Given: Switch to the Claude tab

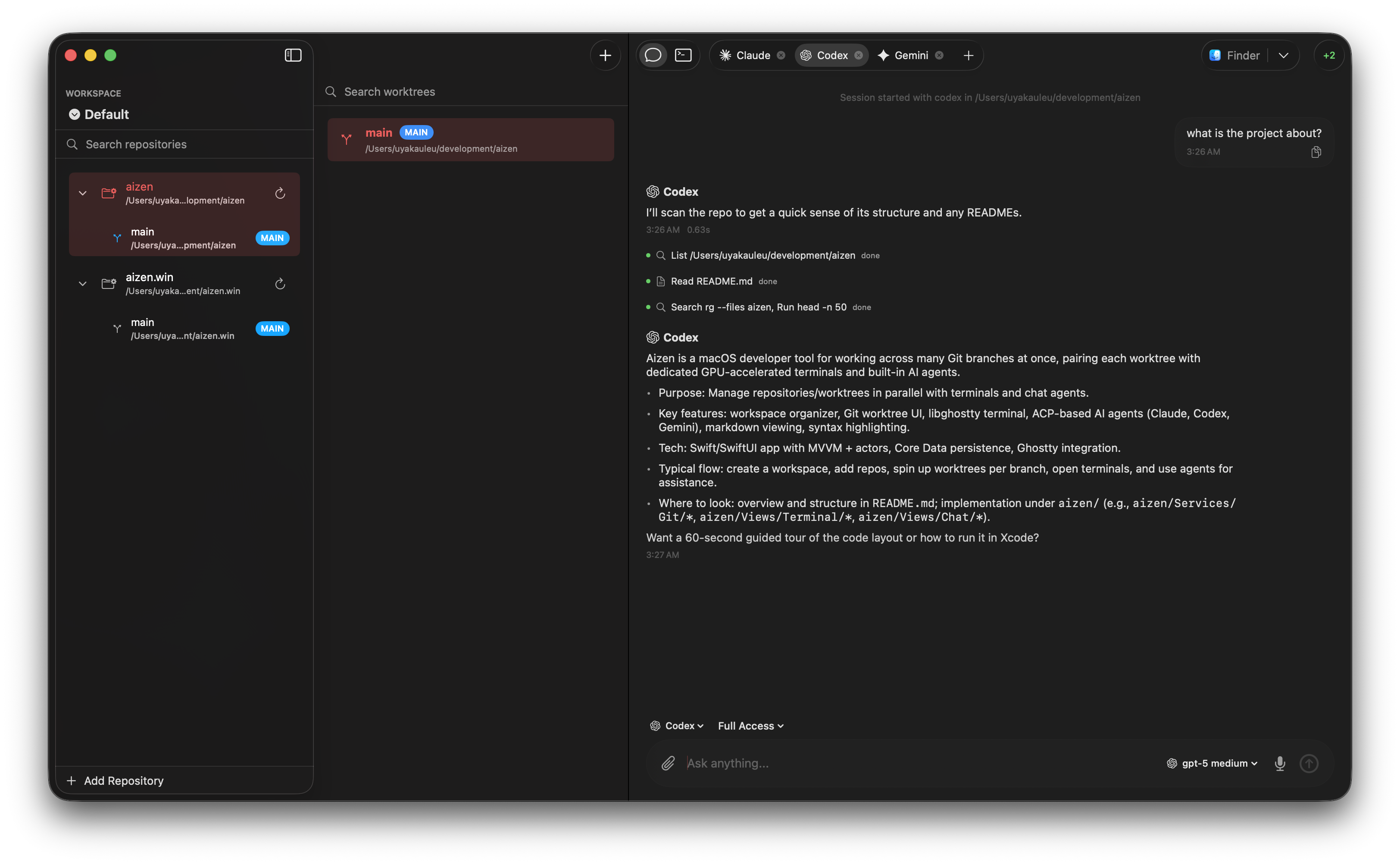Looking at the screenshot, I should click(x=746, y=56).
